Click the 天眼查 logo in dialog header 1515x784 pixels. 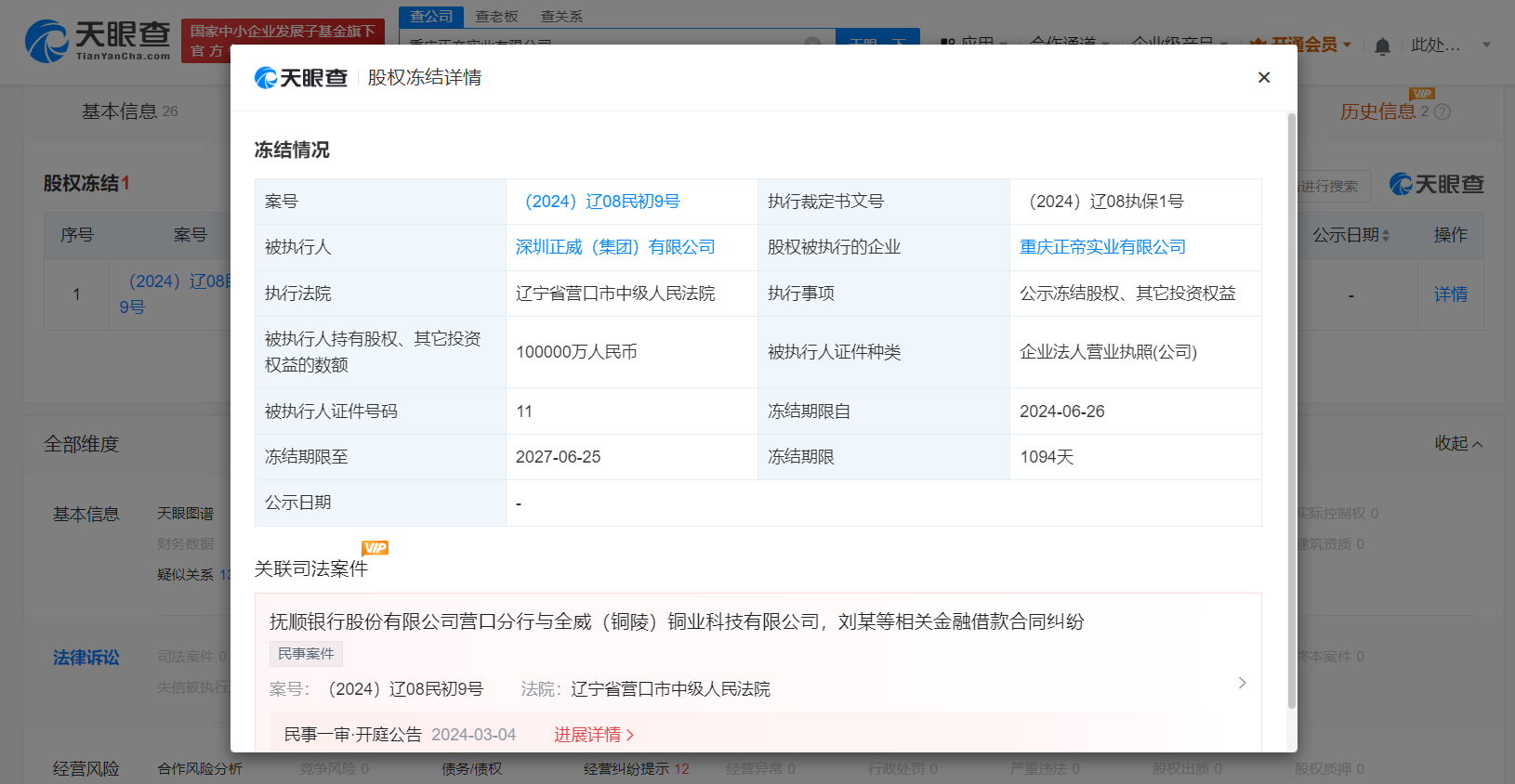(301, 78)
